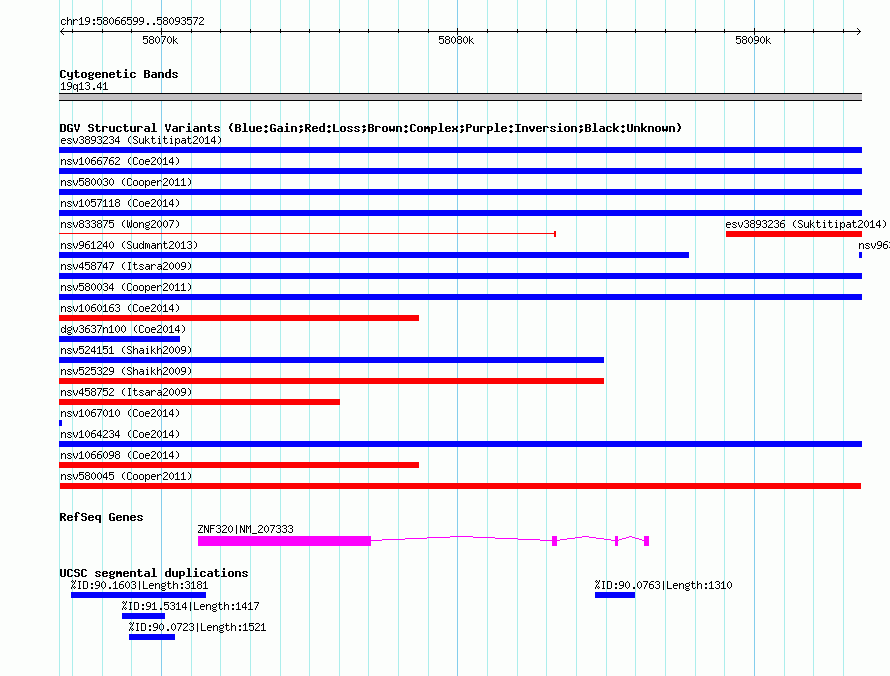Select the %ID:90.0763 segmental duplication bar
This screenshot has width=890, height=676.
(x=615, y=595)
